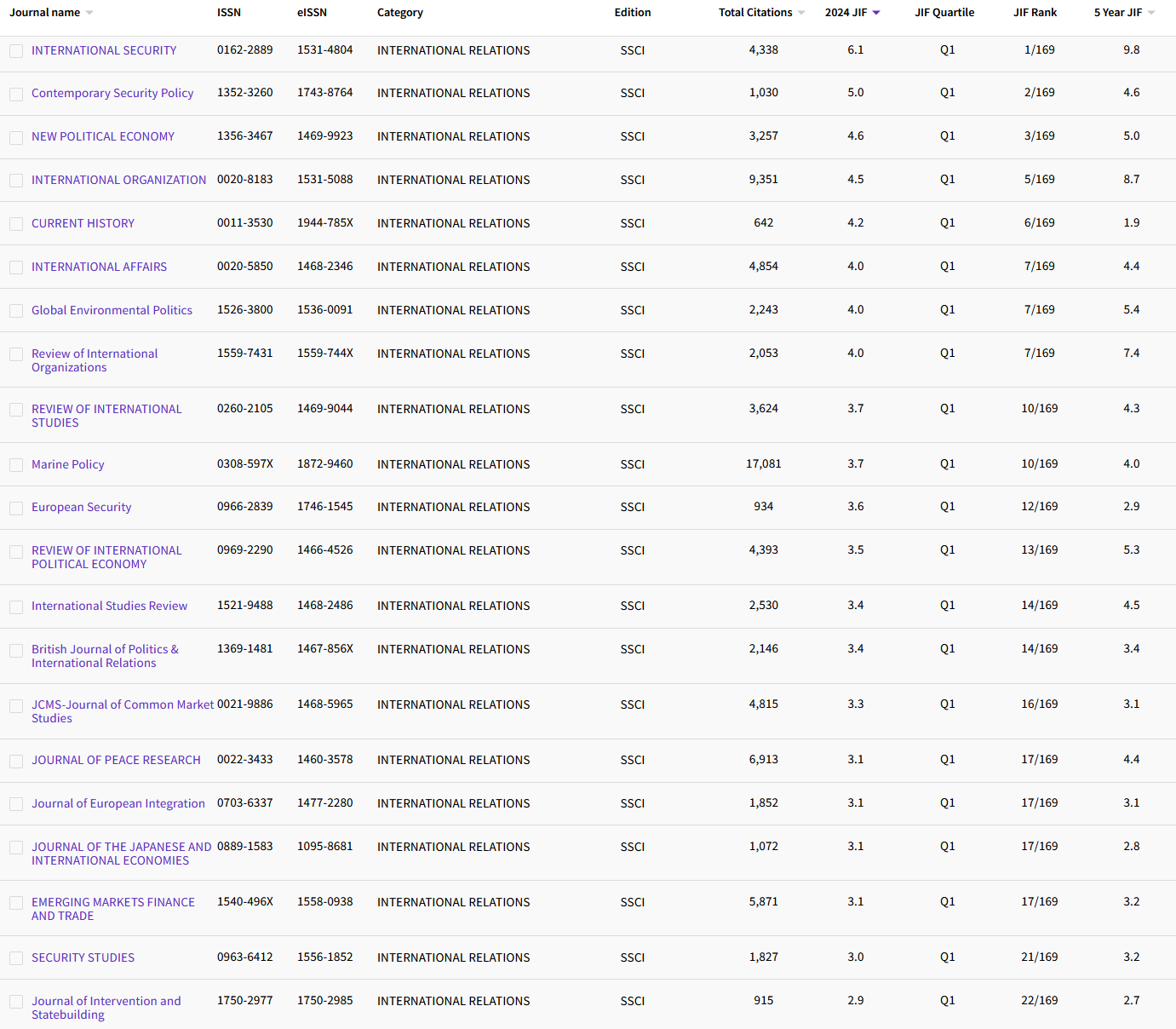Open JAPANESE AND INTERNATIONAL ECONOMIES journal
1176x1029 pixels.
coord(122,854)
